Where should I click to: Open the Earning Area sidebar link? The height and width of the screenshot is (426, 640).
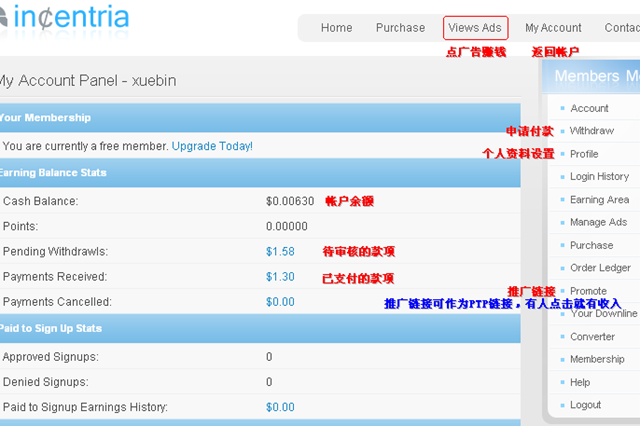(x=599, y=200)
